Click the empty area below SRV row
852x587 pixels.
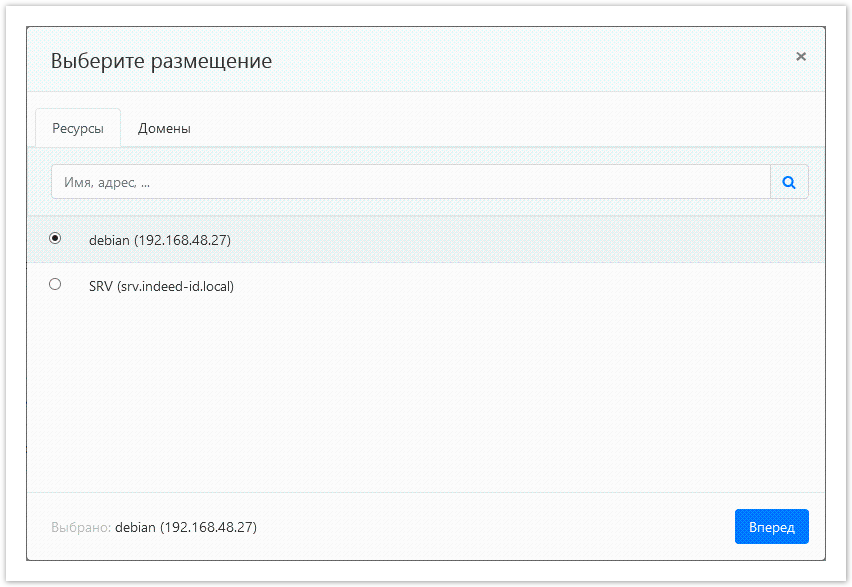coord(425,400)
